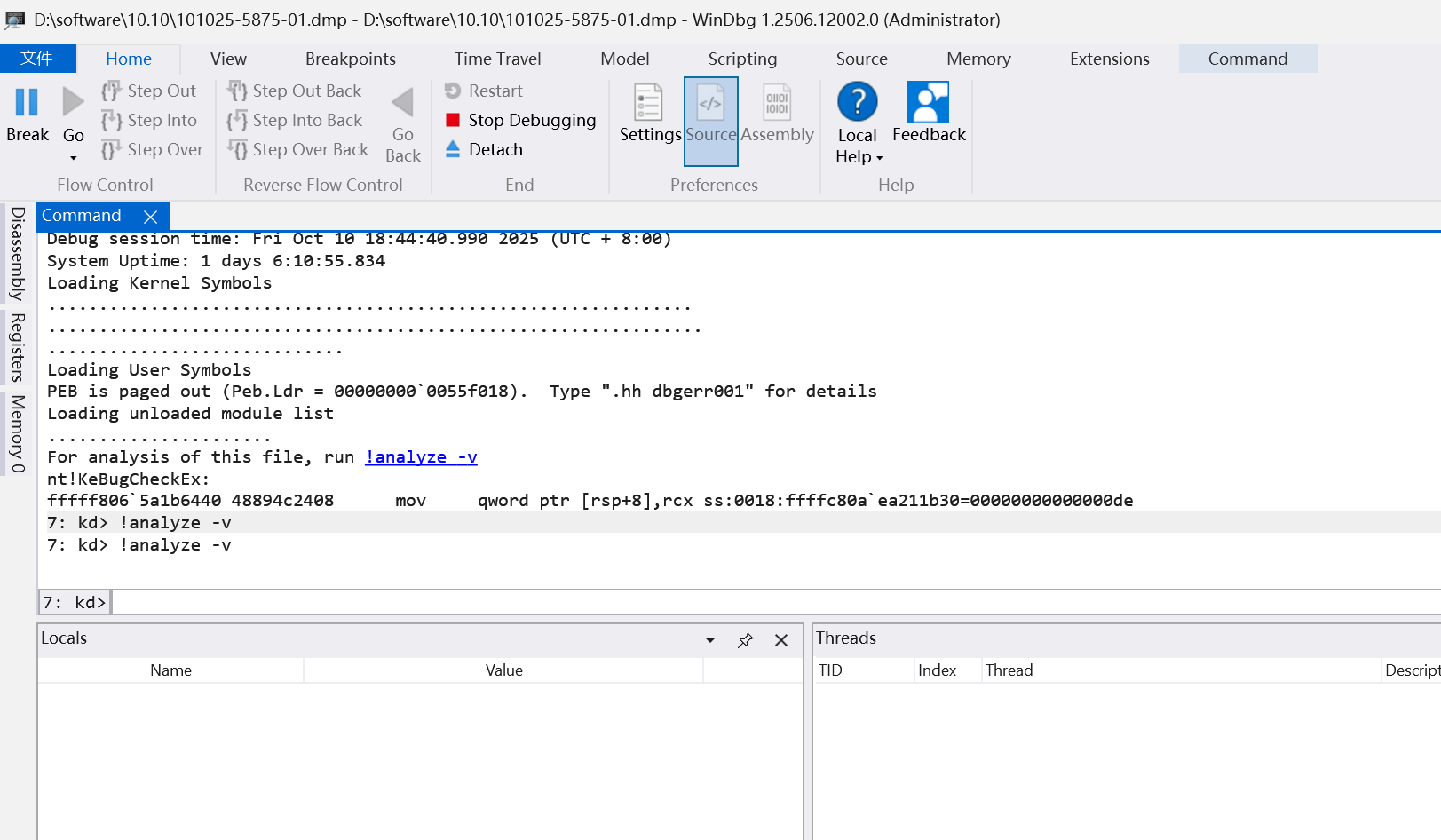
Task: Open the Disassembly side panel tab
Action: pos(17,254)
